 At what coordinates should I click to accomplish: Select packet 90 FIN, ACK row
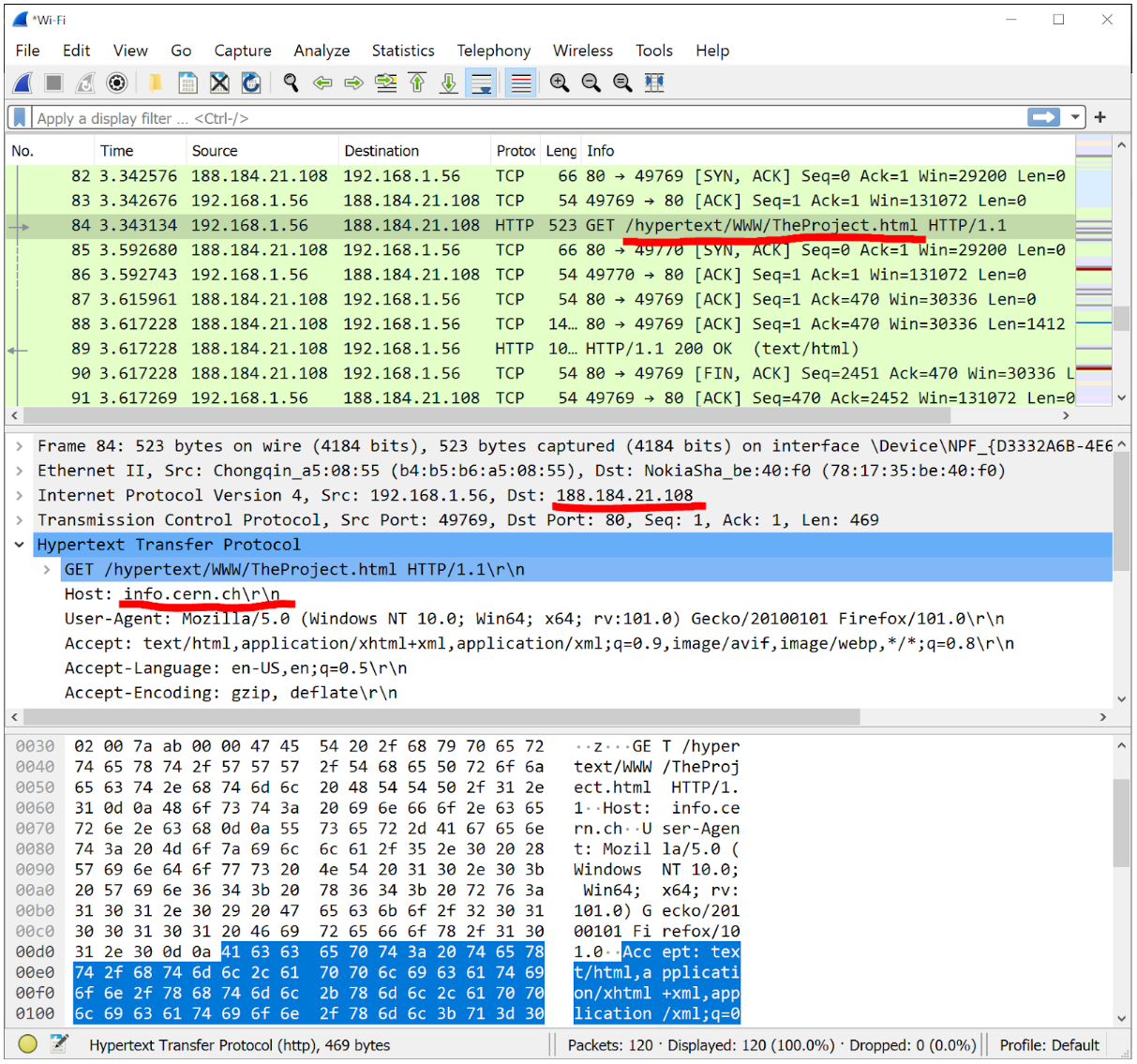[x=540, y=373]
